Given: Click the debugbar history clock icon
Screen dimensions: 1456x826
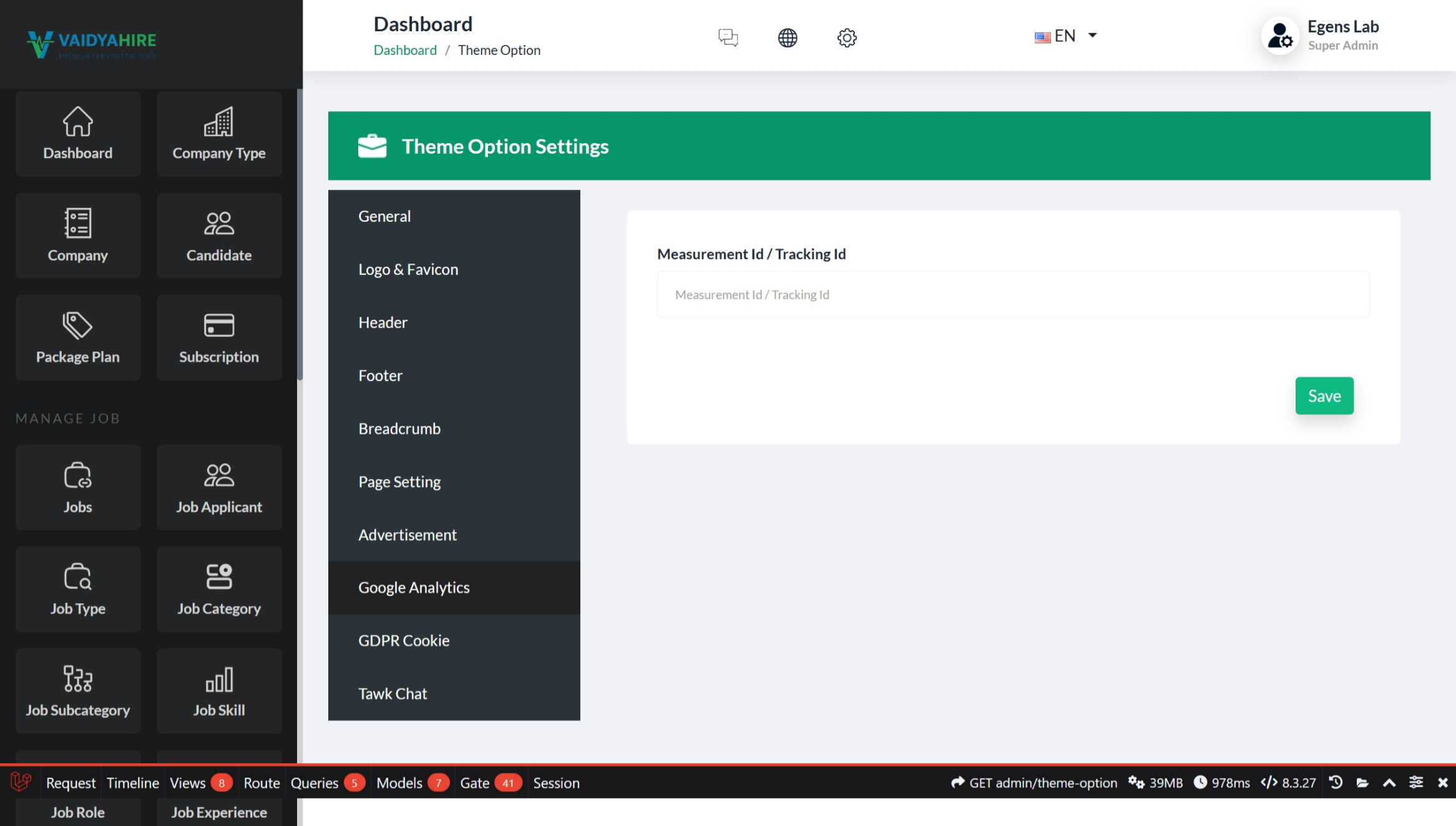Looking at the screenshot, I should [1336, 782].
